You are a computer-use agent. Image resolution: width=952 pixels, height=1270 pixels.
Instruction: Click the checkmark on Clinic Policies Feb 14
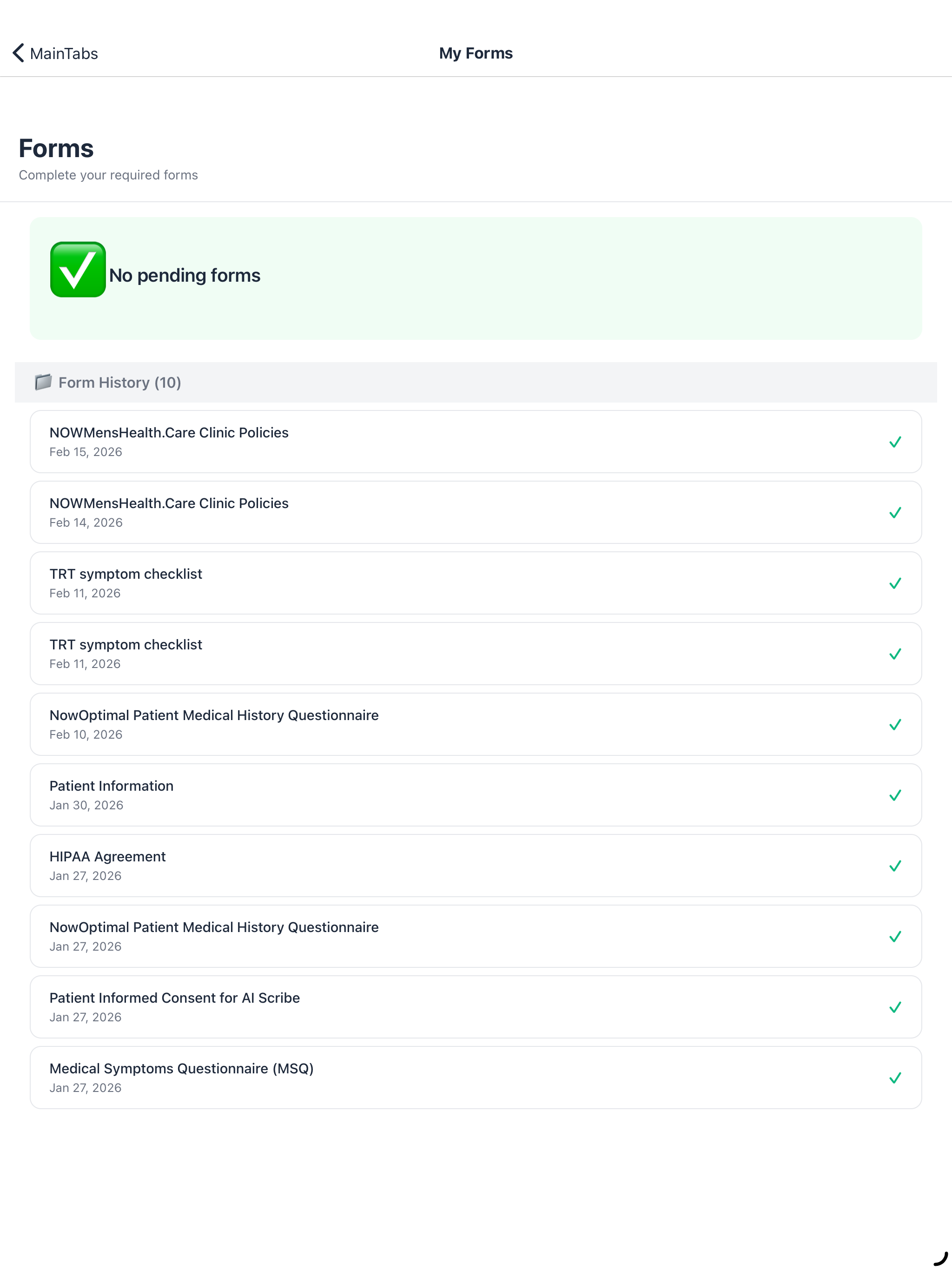(x=895, y=512)
